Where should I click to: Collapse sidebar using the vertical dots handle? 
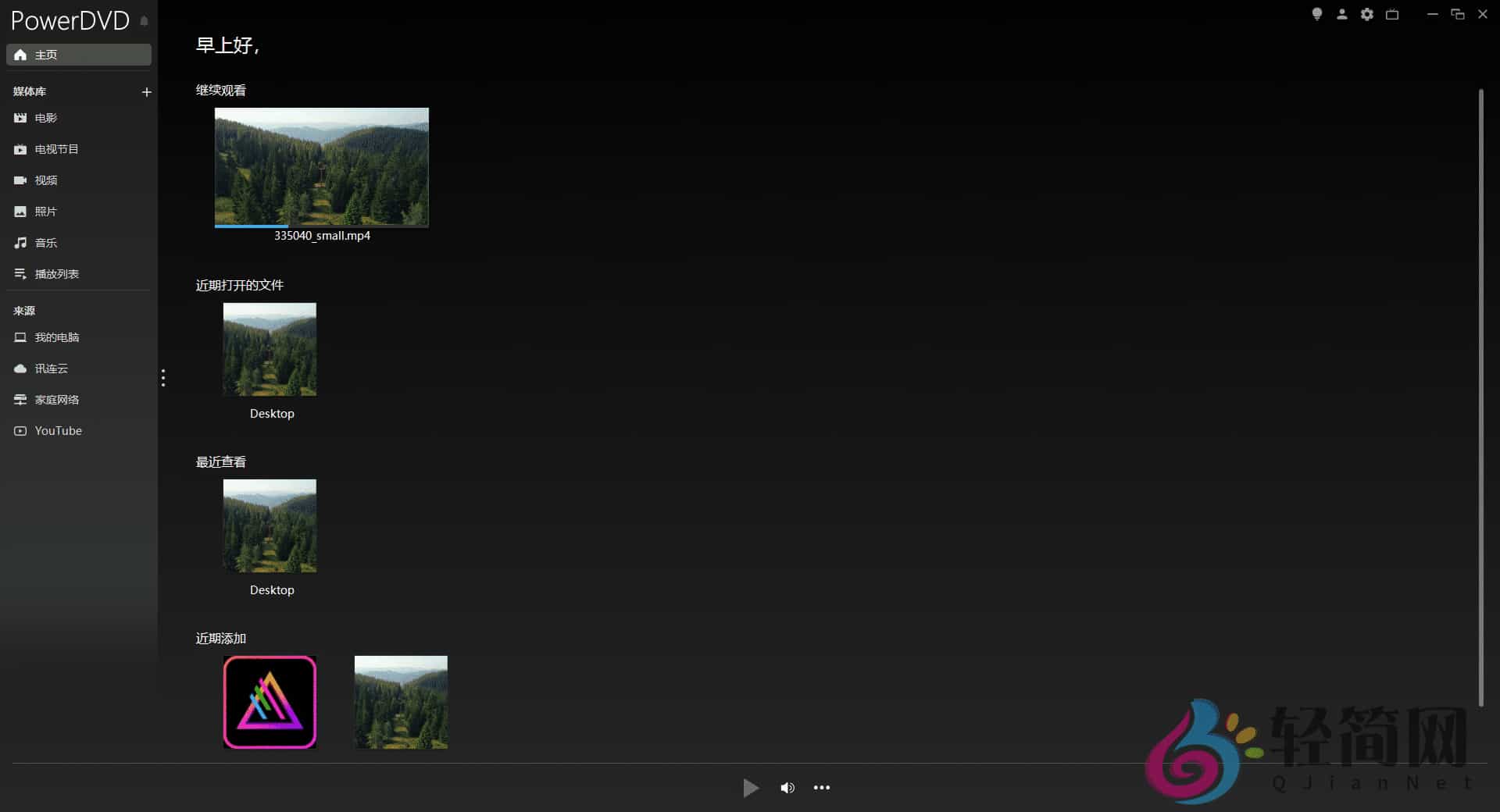point(162,378)
